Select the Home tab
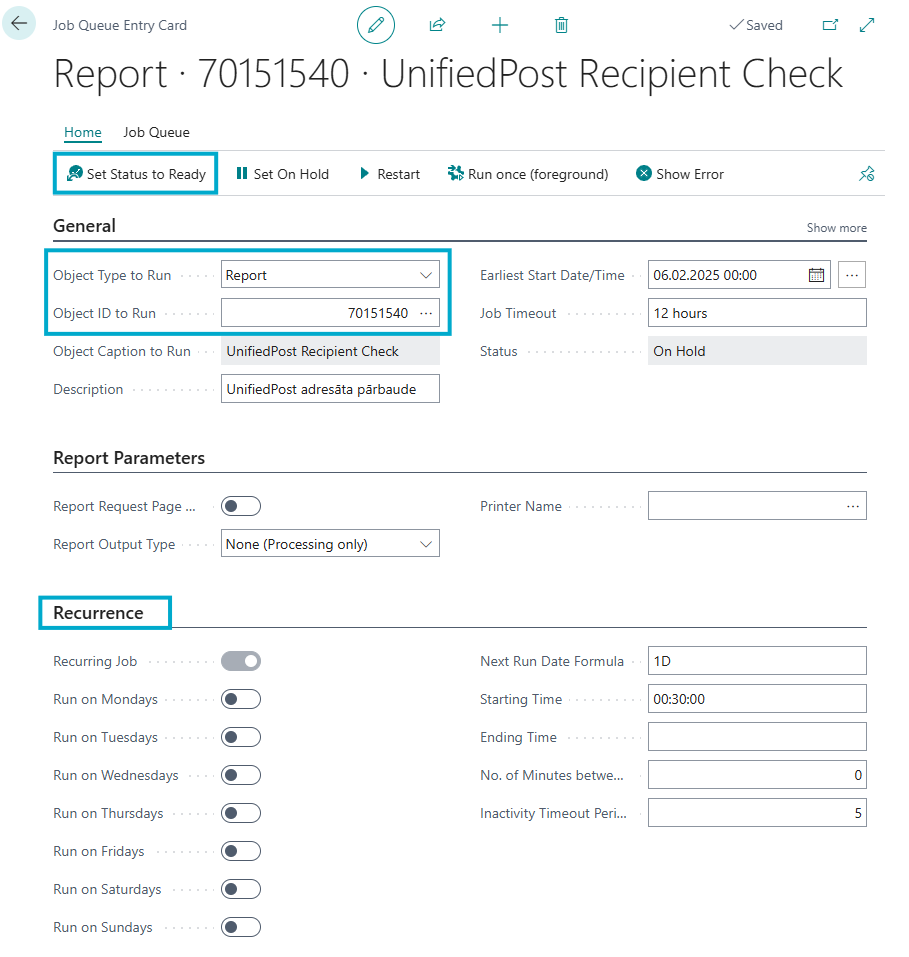This screenshot has height=957, width=909. point(82,132)
